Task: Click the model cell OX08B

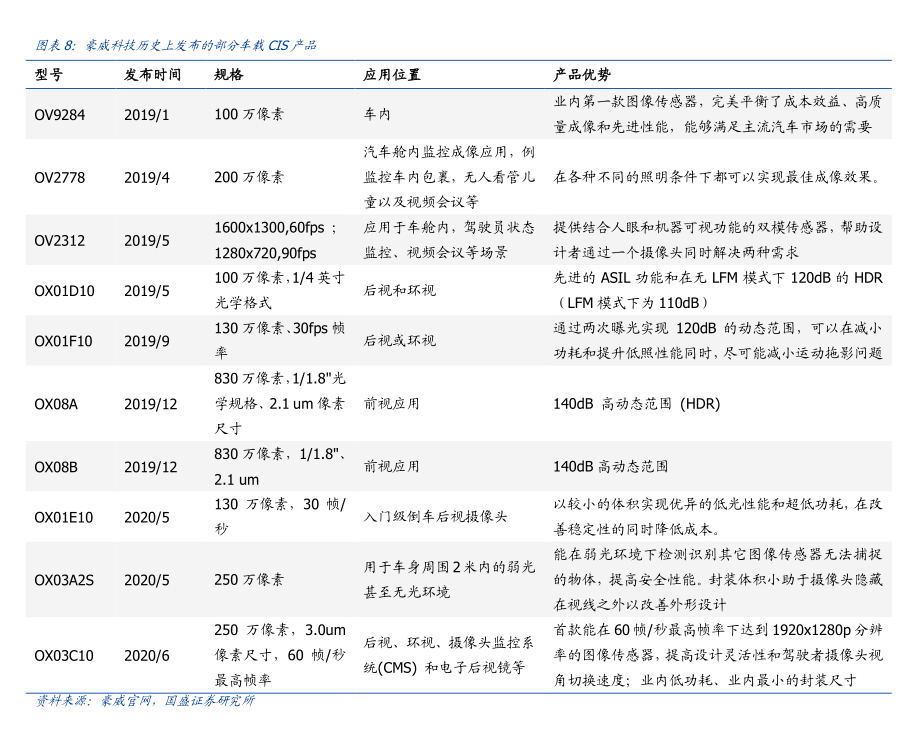Action: coord(56,467)
